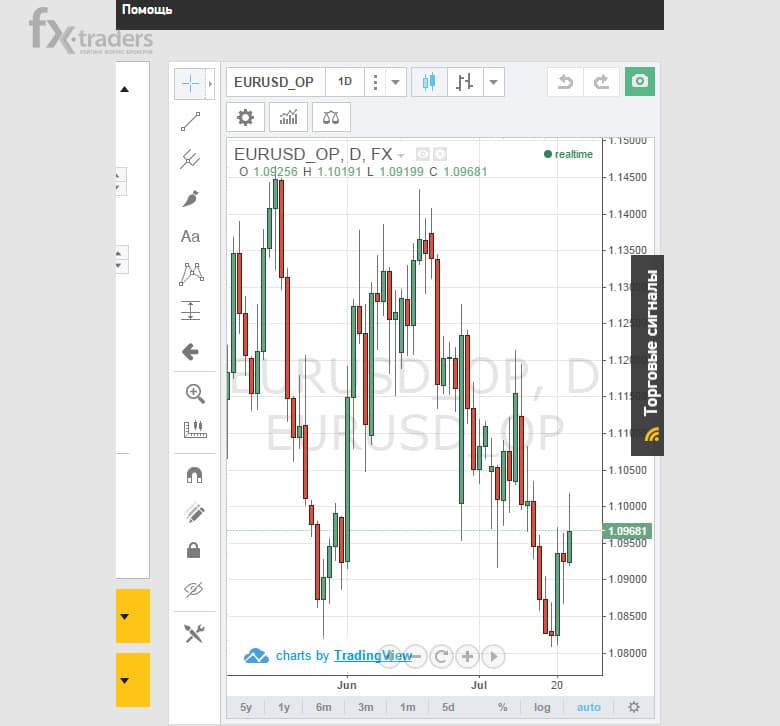The height and width of the screenshot is (726, 780).
Task: Select the trend line drawing tool
Action: click(191, 122)
